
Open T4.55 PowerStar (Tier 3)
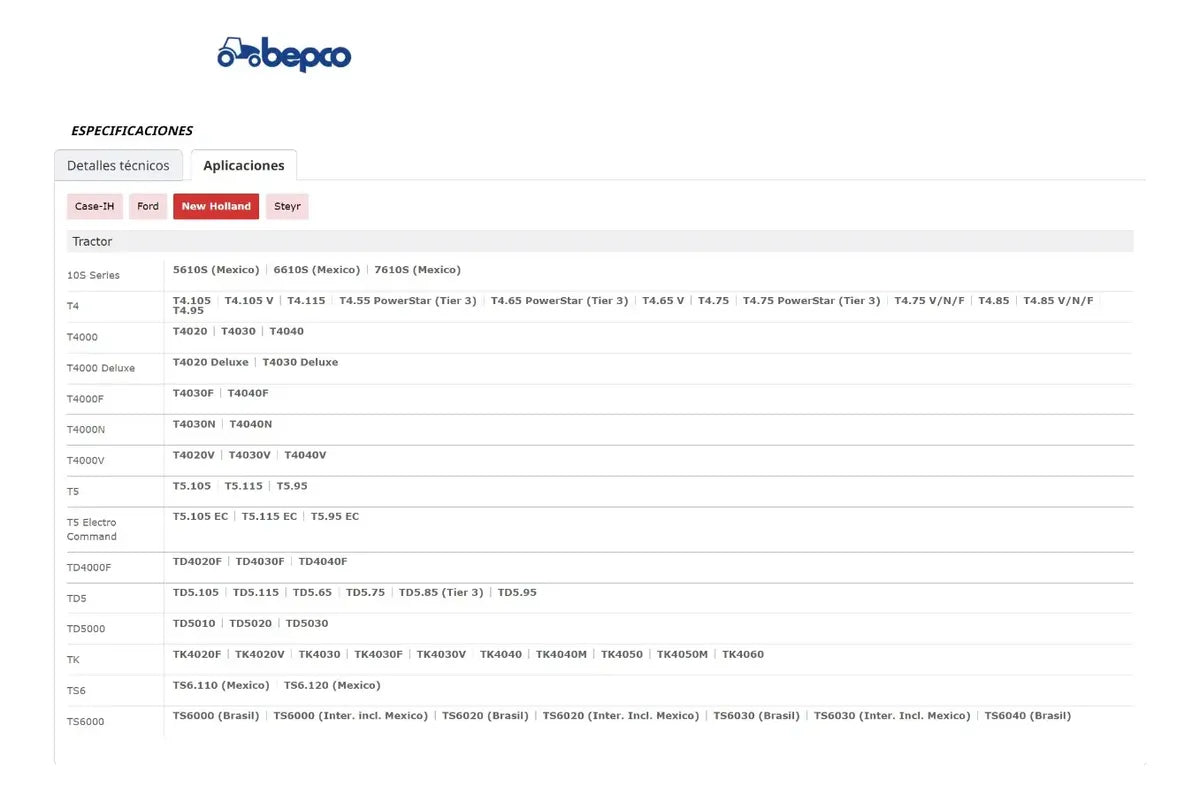408,301
